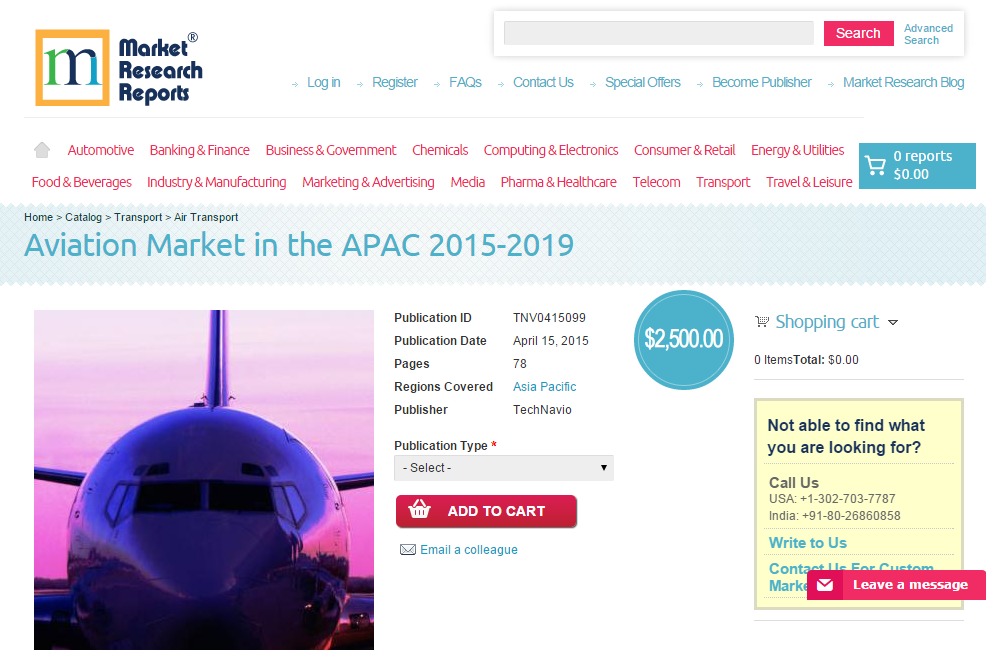Open the Publication Type select dropdown
Image resolution: width=986 pixels, height=653 pixels.
coord(503,467)
